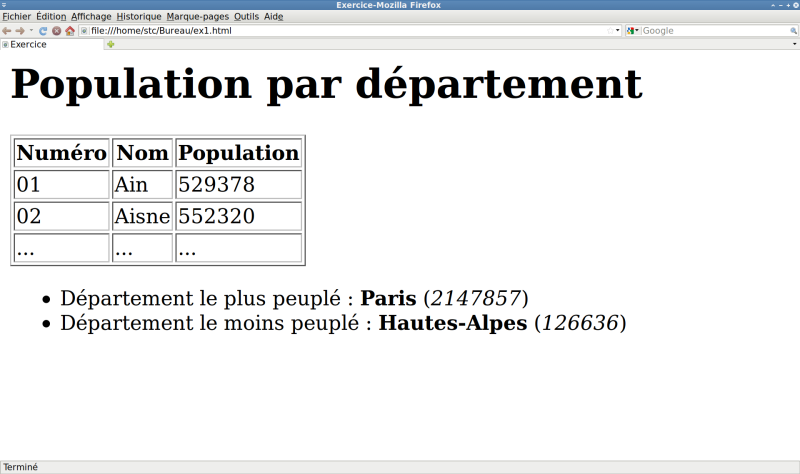
Task: Select the Exercice tab
Action: [x=52, y=44]
